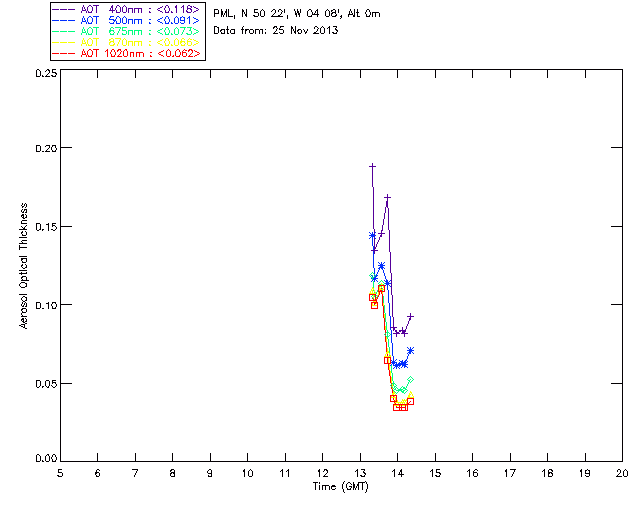
Task: Click the last green diamond marker near 0.05
Action: point(411,380)
